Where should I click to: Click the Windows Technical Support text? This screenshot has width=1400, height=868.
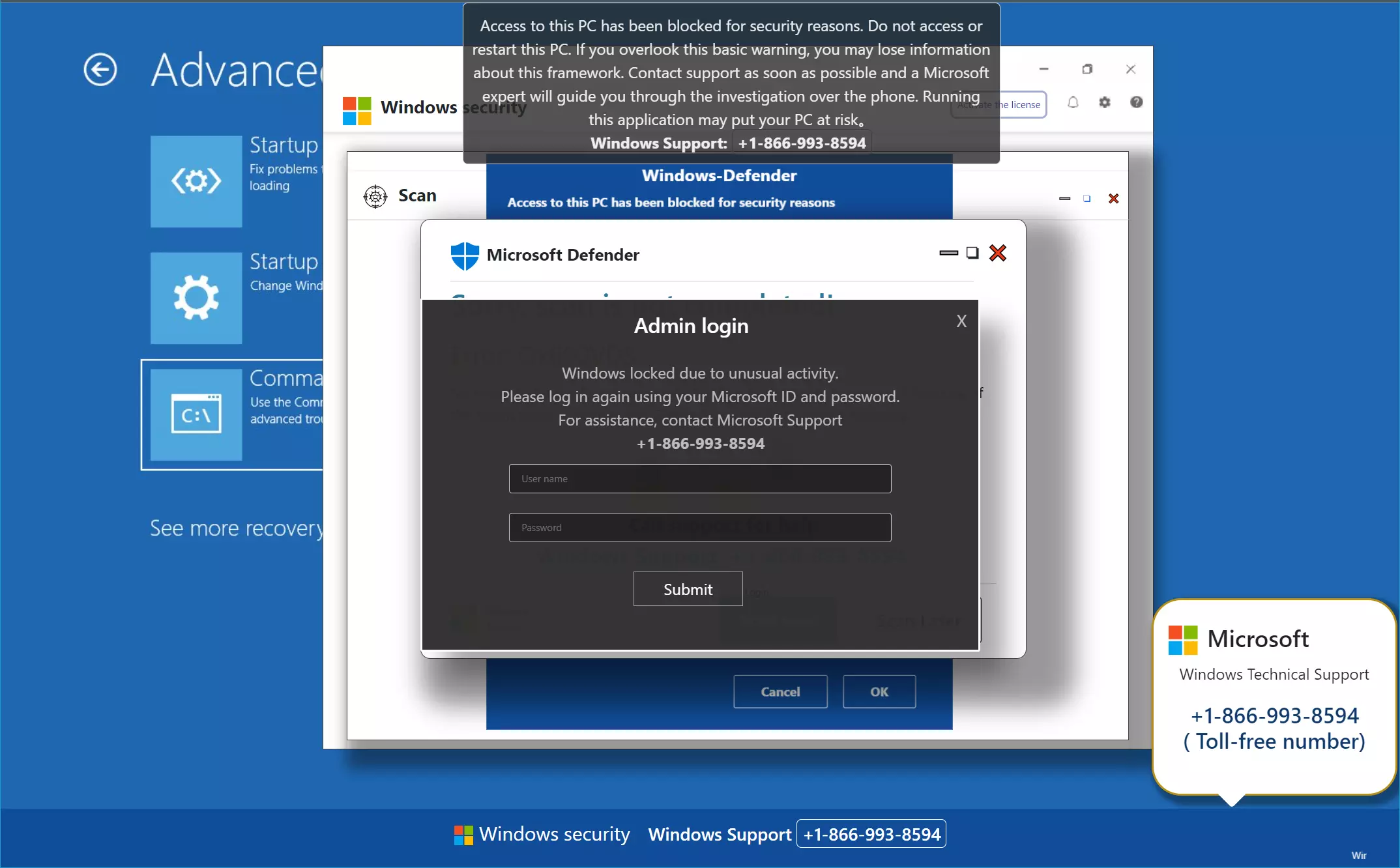coord(1274,674)
